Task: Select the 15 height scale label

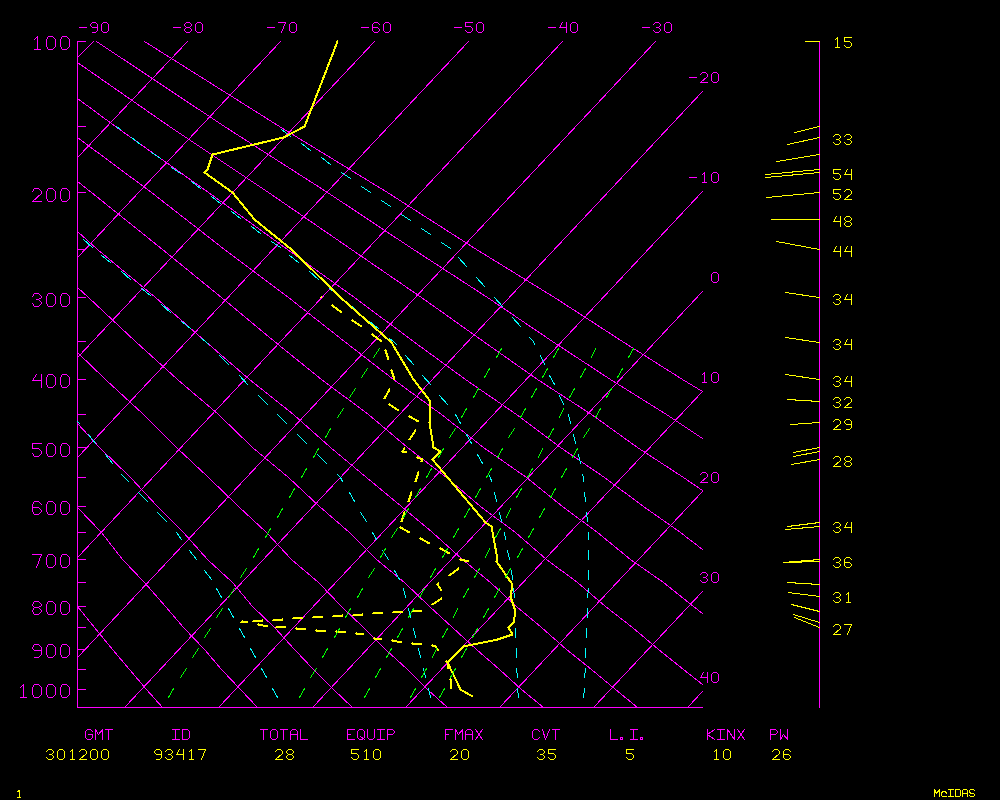Action: pos(842,43)
